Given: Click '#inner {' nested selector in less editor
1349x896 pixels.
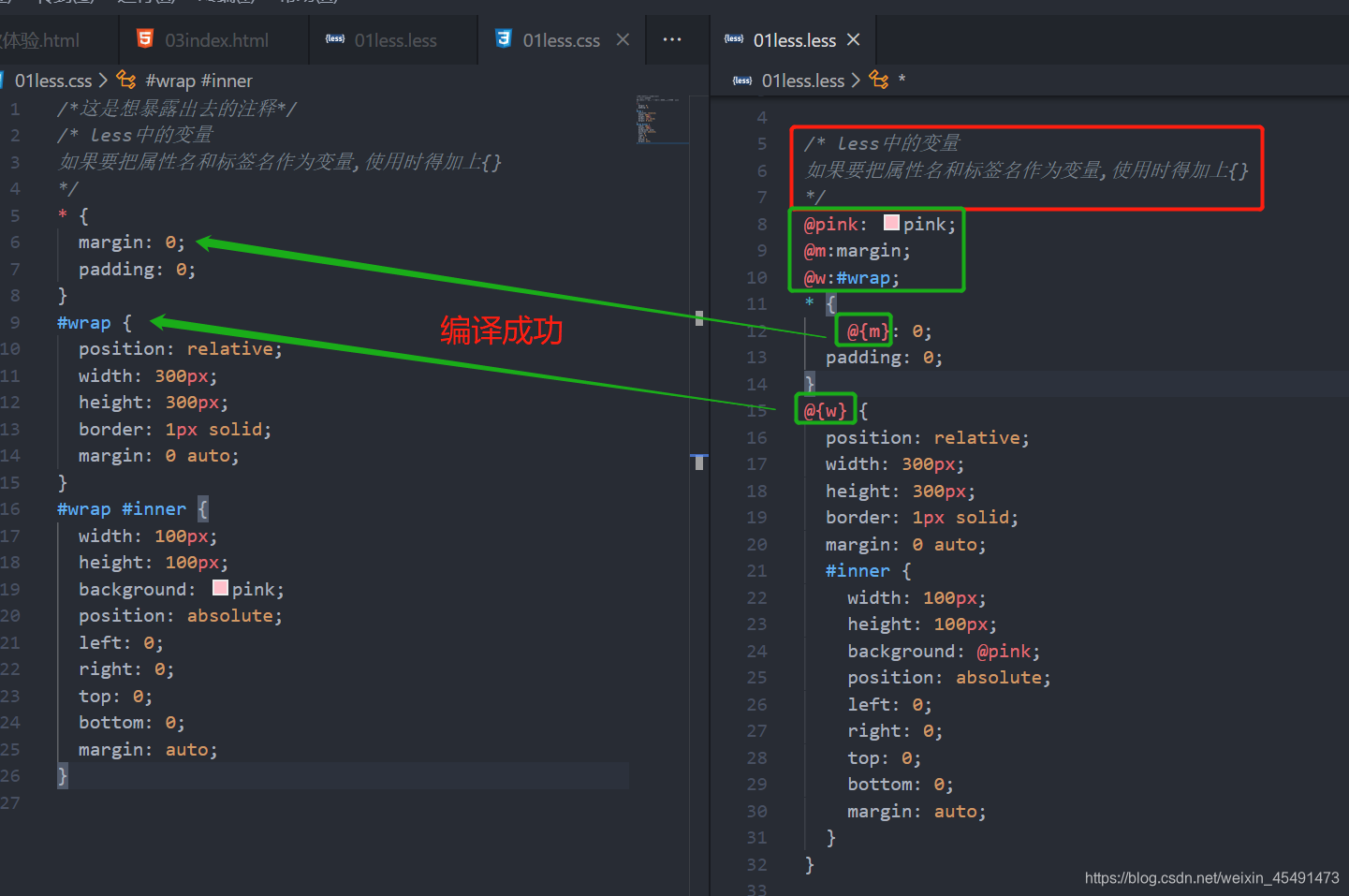Looking at the screenshot, I should (868, 570).
